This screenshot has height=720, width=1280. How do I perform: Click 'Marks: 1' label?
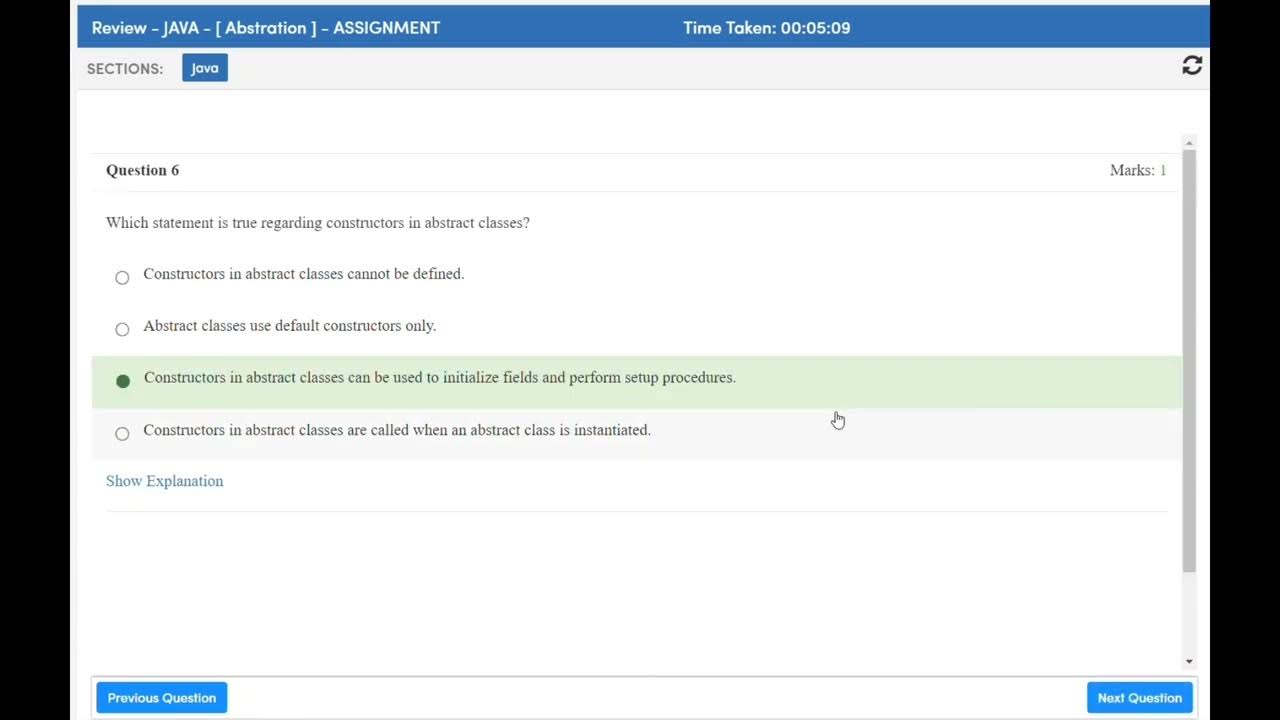[1138, 170]
